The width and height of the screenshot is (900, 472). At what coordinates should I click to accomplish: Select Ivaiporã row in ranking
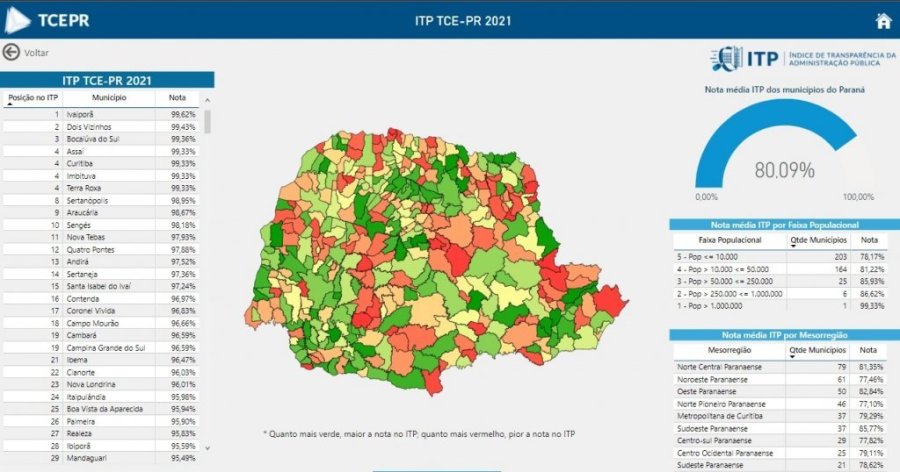pyautogui.click(x=100, y=114)
